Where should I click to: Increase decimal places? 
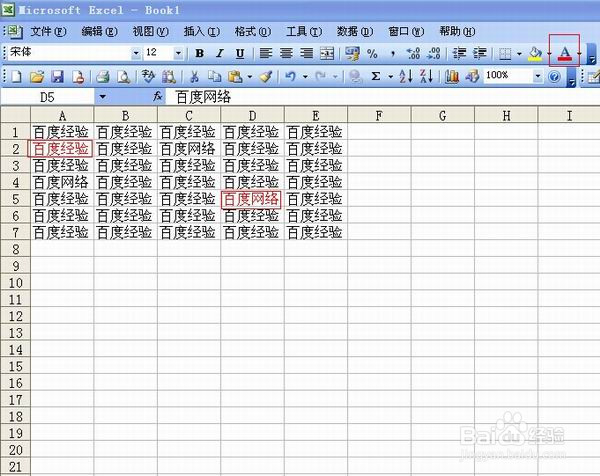click(x=413, y=54)
